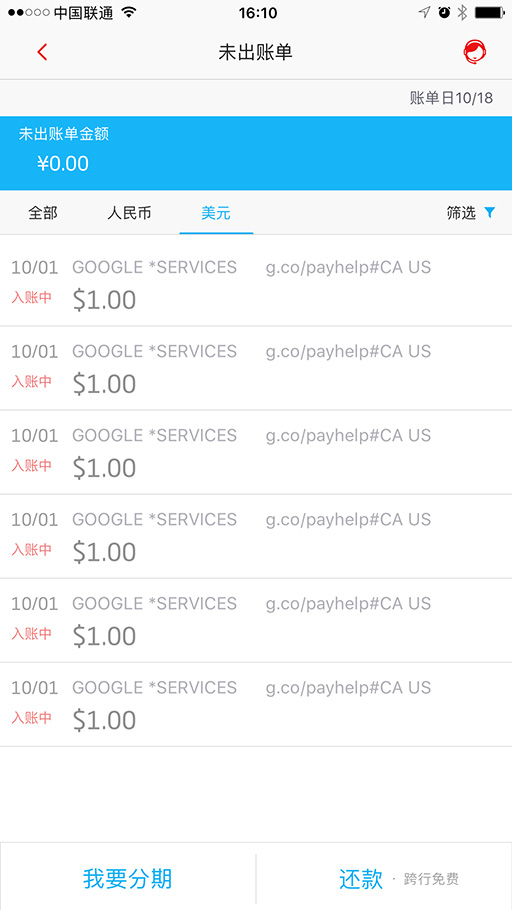Tap the 账单日10/18 statement date label
Screen dimensions: 512x910
[x=451, y=98]
